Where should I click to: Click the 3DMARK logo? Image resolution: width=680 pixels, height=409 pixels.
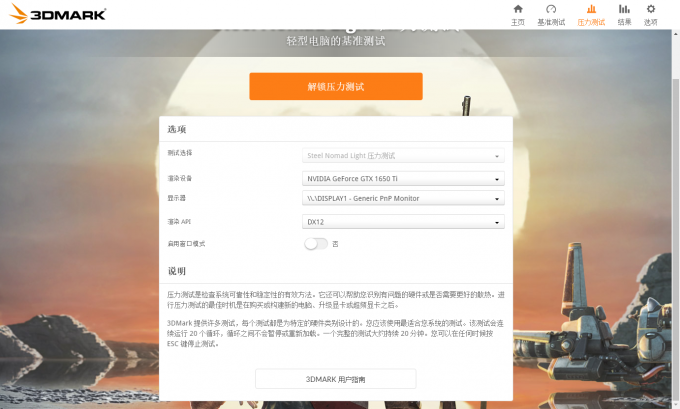[x=54, y=15]
